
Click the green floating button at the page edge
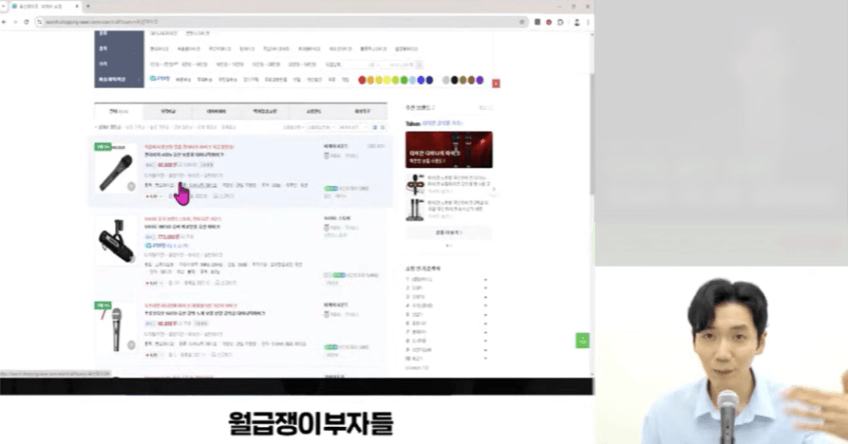(x=582, y=341)
